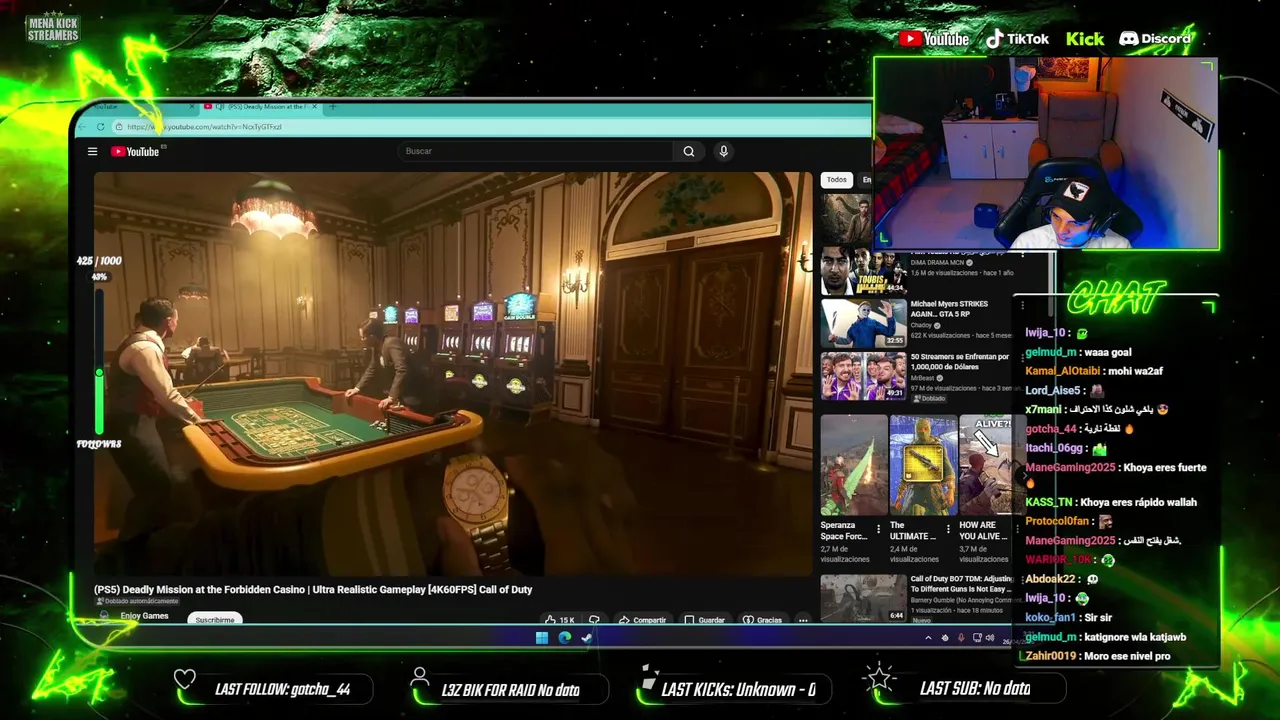The height and width of the screenshot is (720, 1280).
Task: Open Michael Myers STRIKES AGAIN video thumbnail
Action: (864, 323)
